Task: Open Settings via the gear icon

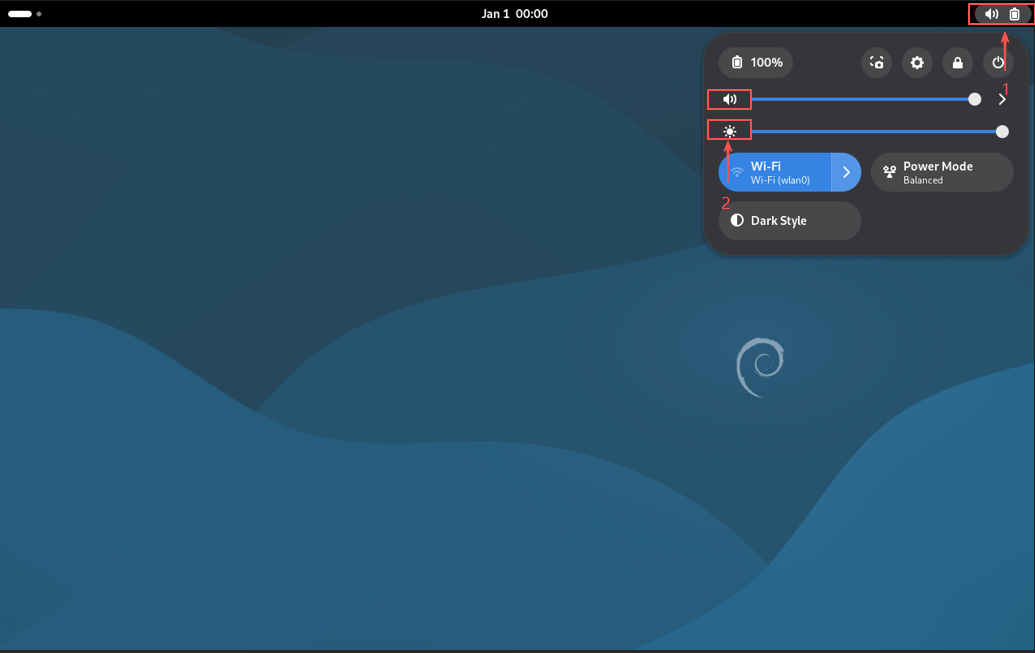Action: [917, 63]
